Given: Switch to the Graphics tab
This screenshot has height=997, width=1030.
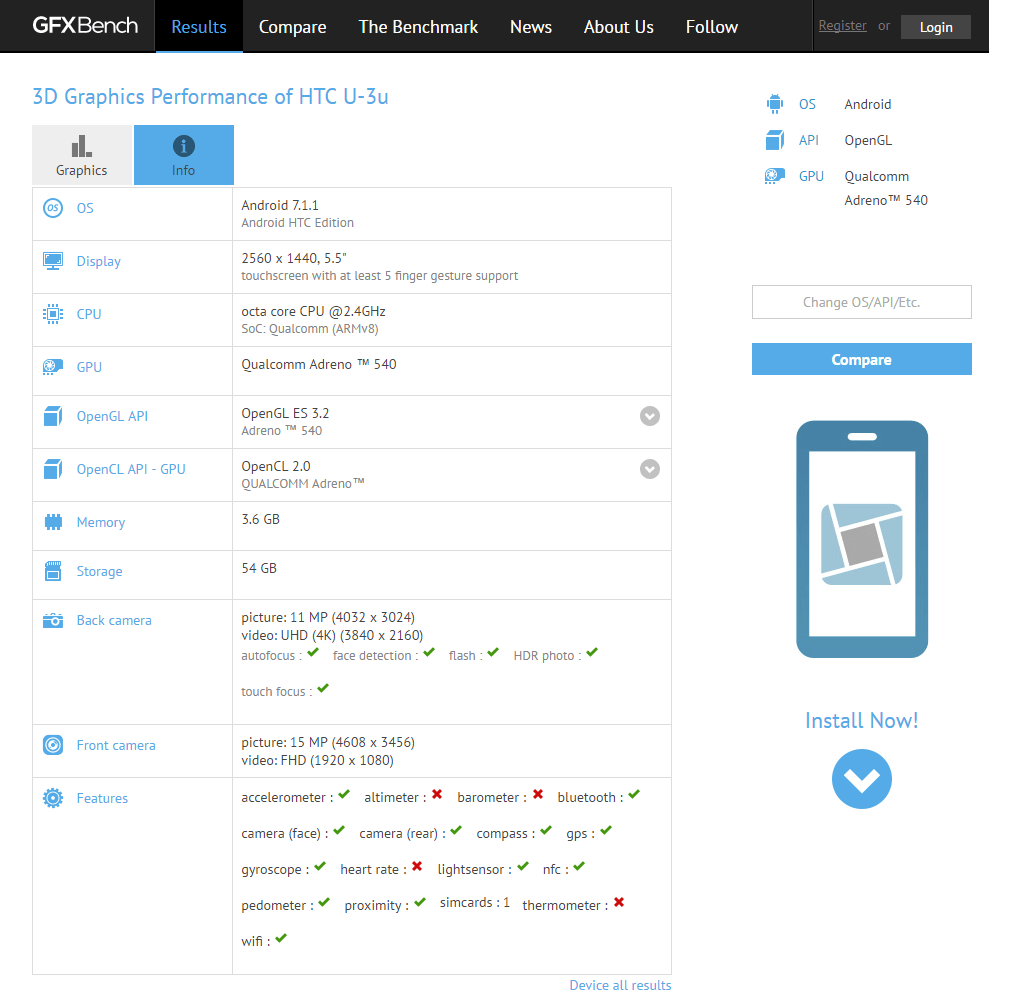Looking at the screenshot, I should tap(82, 155).
